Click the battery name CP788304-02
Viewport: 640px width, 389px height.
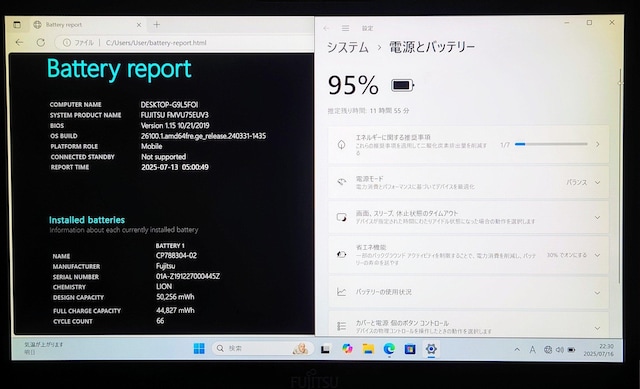click(x=176, y=256)
